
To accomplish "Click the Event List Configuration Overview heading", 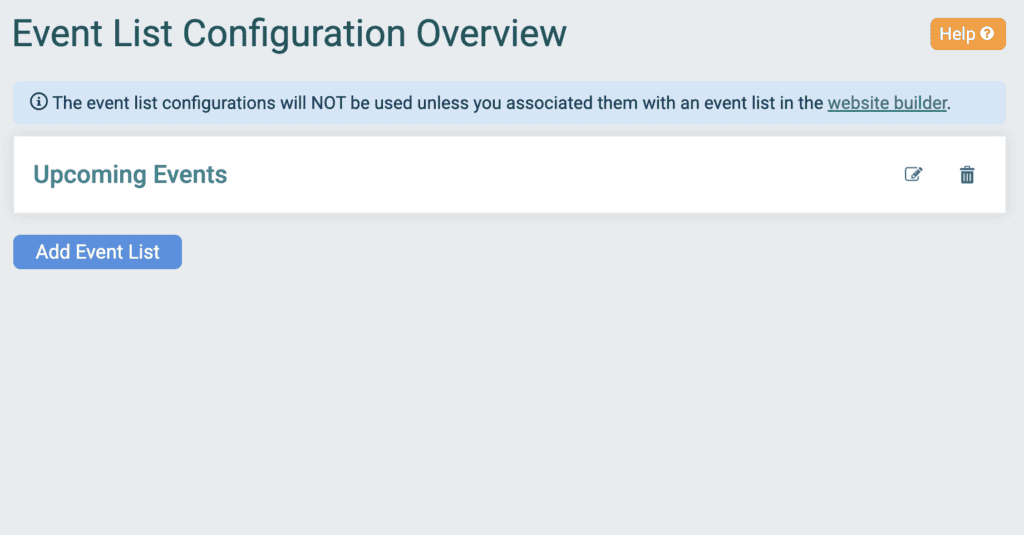I will [x=289, y=34].
